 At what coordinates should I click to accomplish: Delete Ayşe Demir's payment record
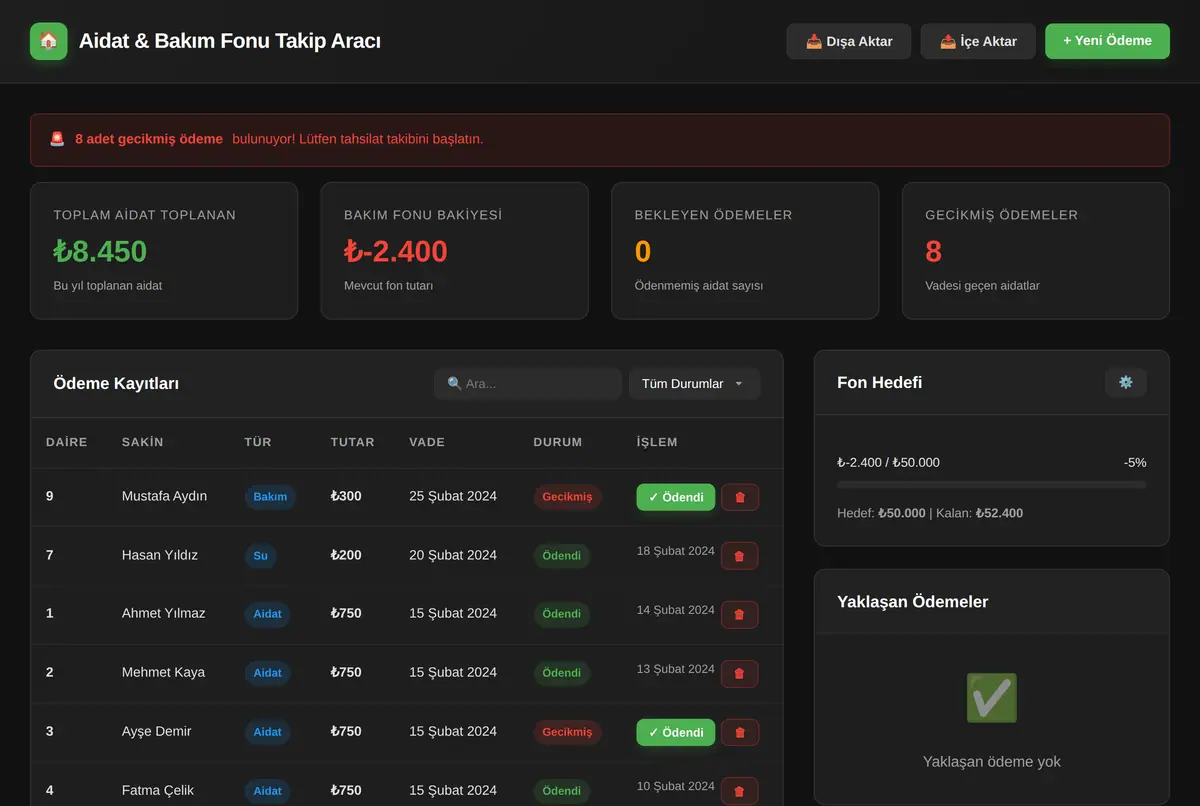coord(740,732)
